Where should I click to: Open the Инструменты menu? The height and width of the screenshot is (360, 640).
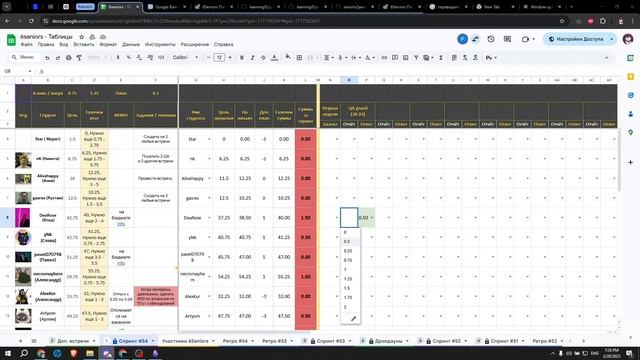tap(160, 44)
